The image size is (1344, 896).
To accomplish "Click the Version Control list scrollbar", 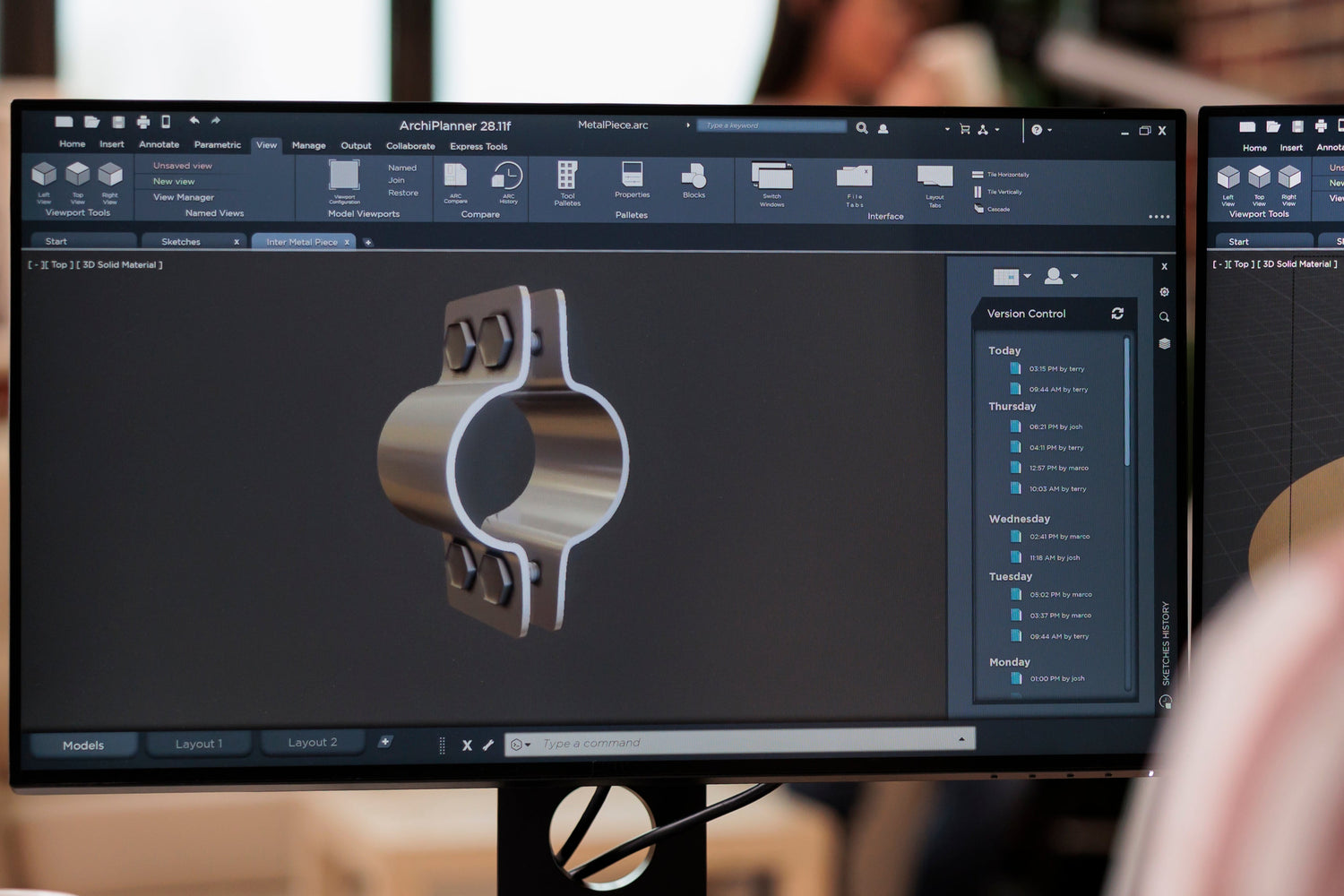I will coord(1126,401).
